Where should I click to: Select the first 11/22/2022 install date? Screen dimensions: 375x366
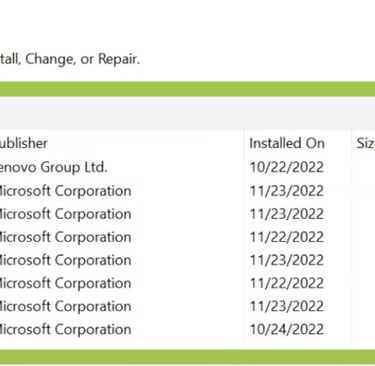[x=287, y=237]
